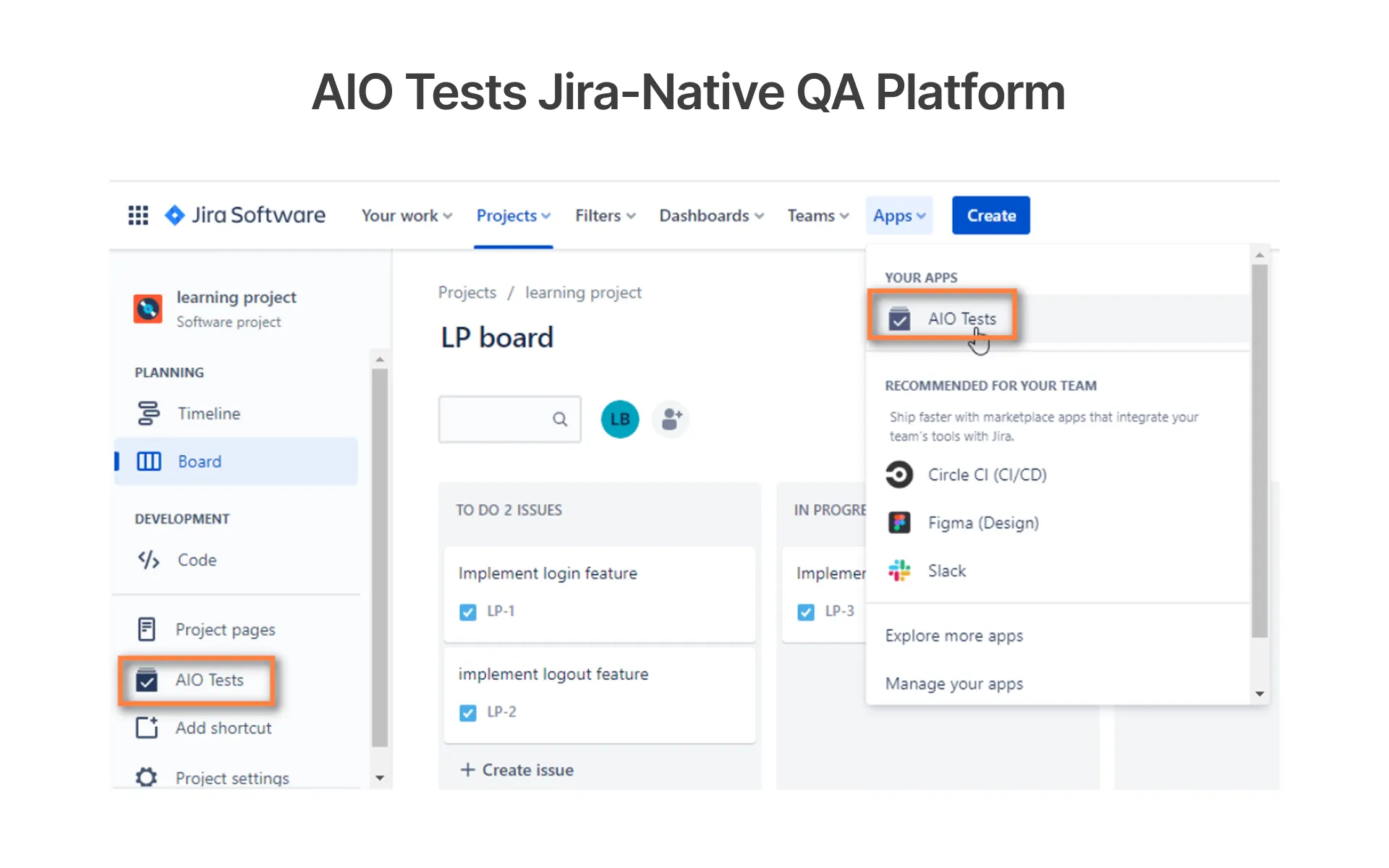This screenshot has height=868, width=1389.
Task: Open the learning project name in sidebar
Action: 237,297
